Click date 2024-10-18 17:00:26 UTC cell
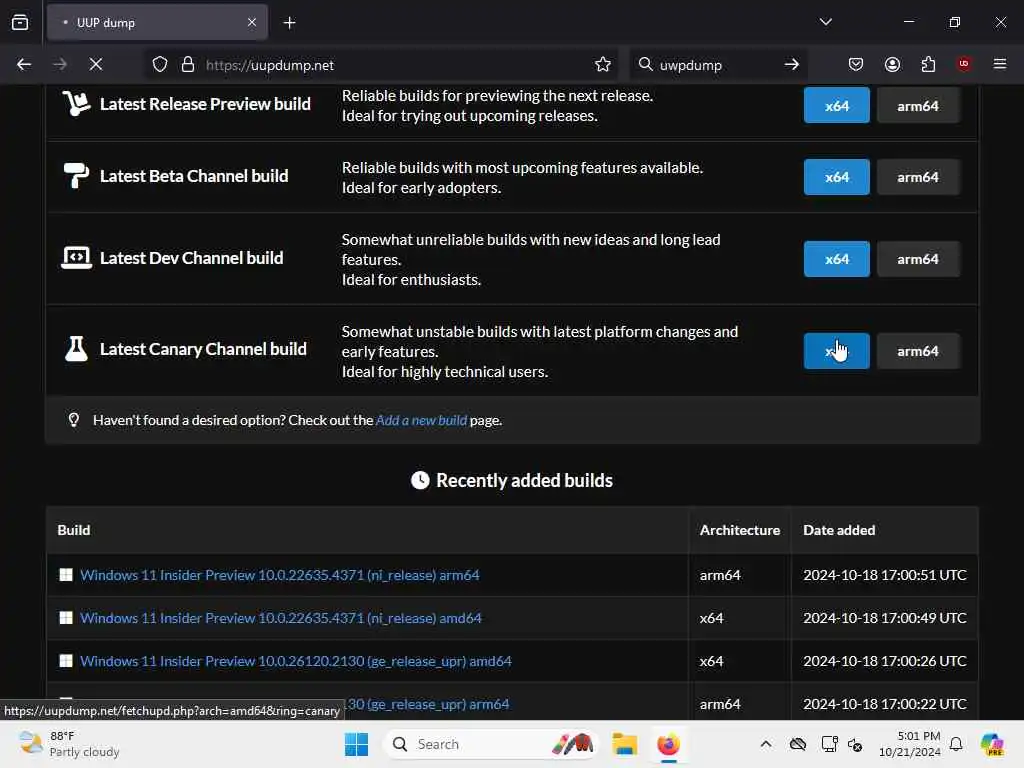The width and height of the screenshot is (1024, 768). click(x=885, y=661)
